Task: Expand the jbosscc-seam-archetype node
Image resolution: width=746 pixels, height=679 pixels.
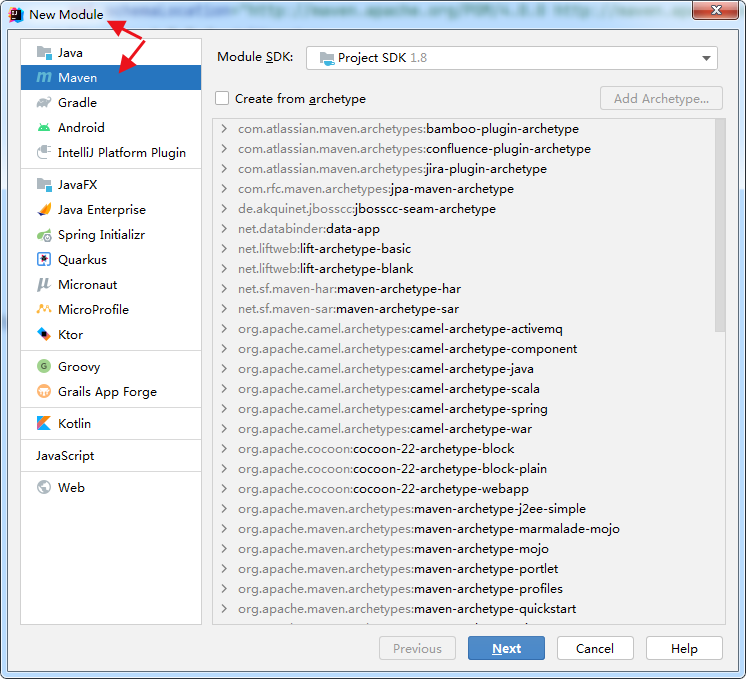Action: pos(224,208)
